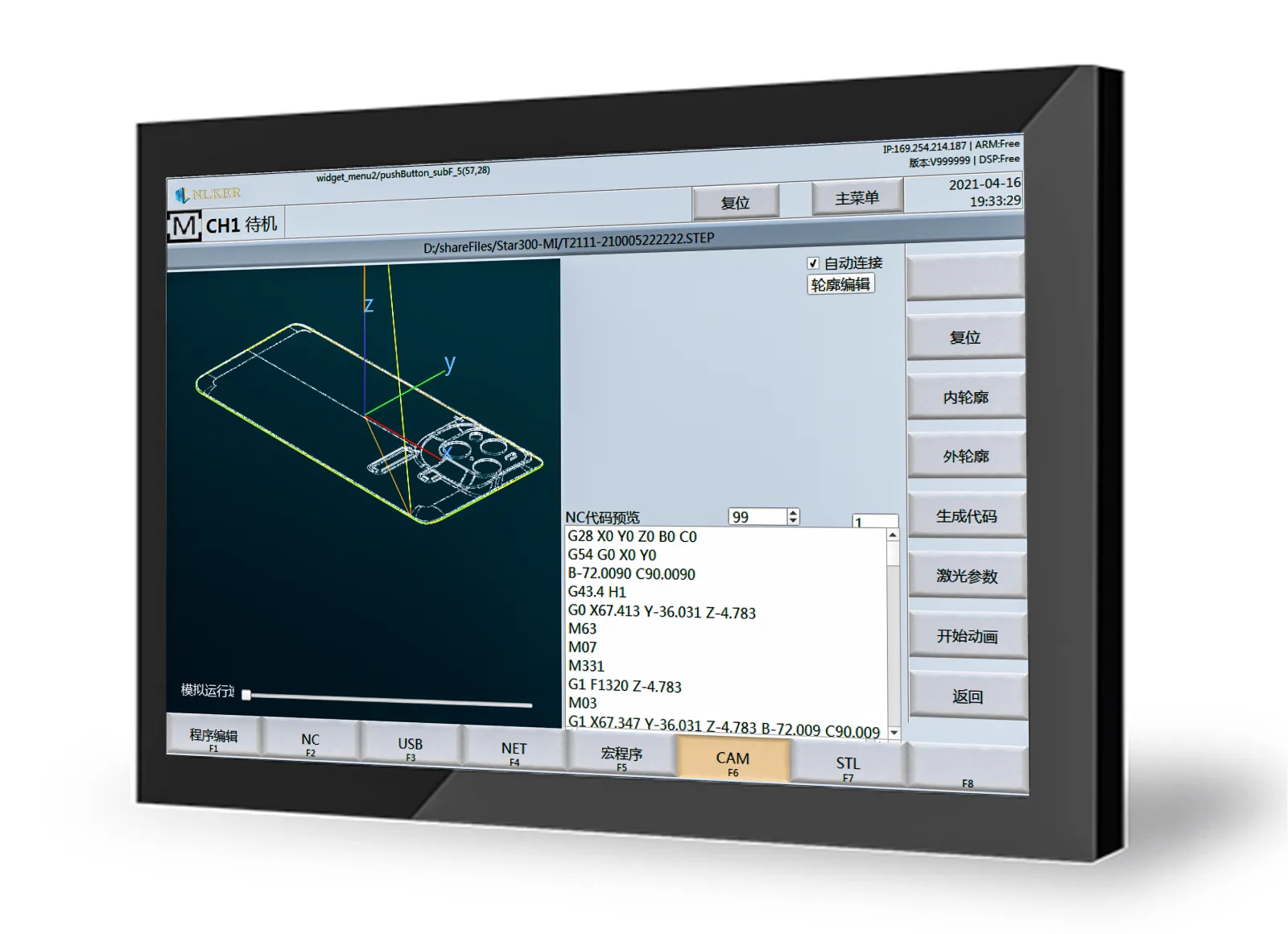Click the 3D phone model preview
1288x934 pixels.
[369, 425]
